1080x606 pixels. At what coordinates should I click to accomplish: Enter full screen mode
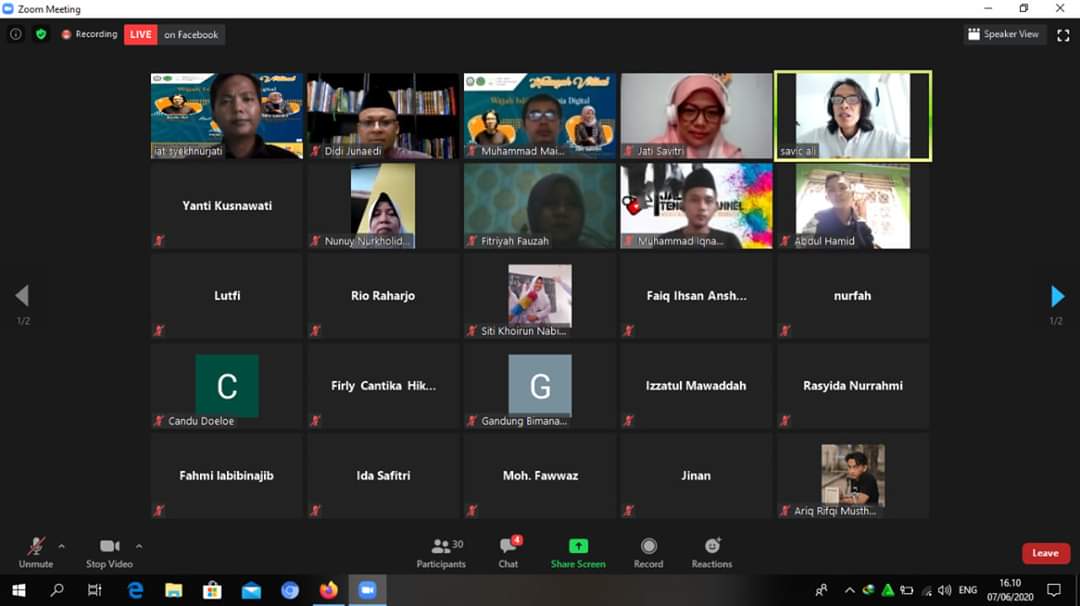pos(1063,35)
